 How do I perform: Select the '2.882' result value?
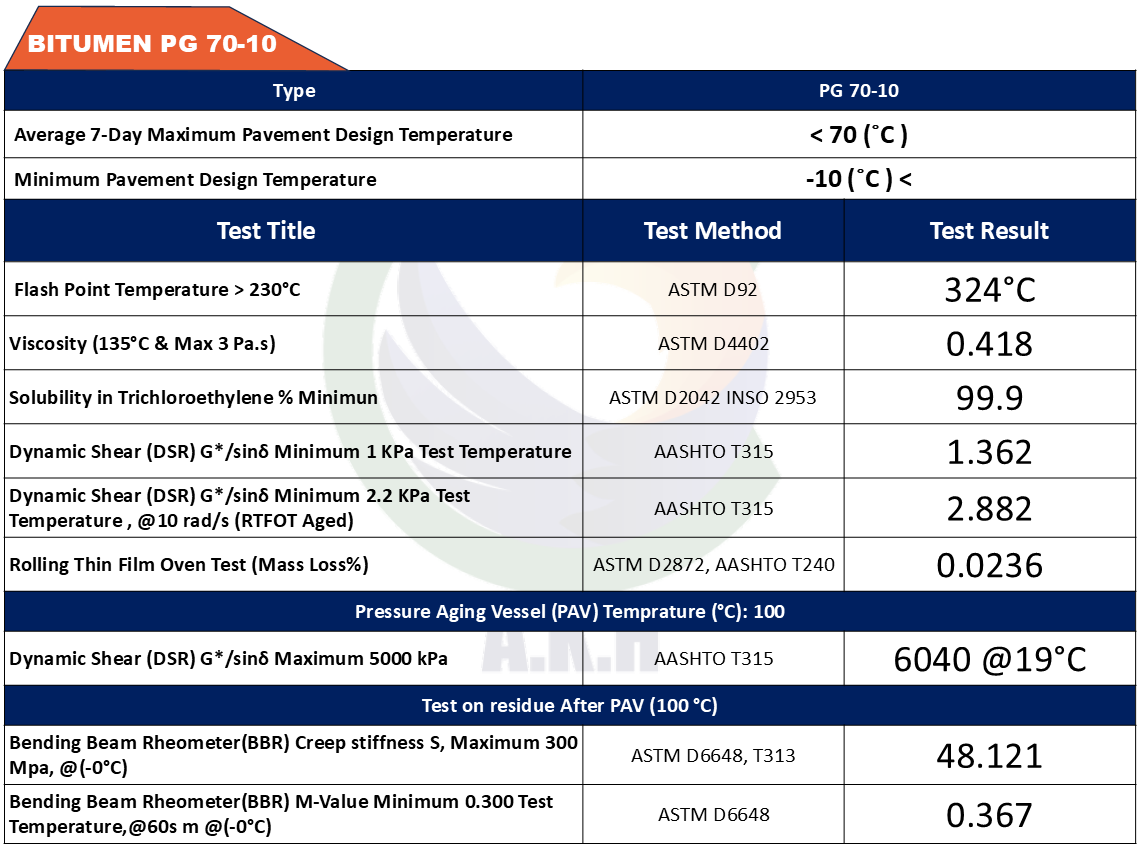click(x=989, y=509)
